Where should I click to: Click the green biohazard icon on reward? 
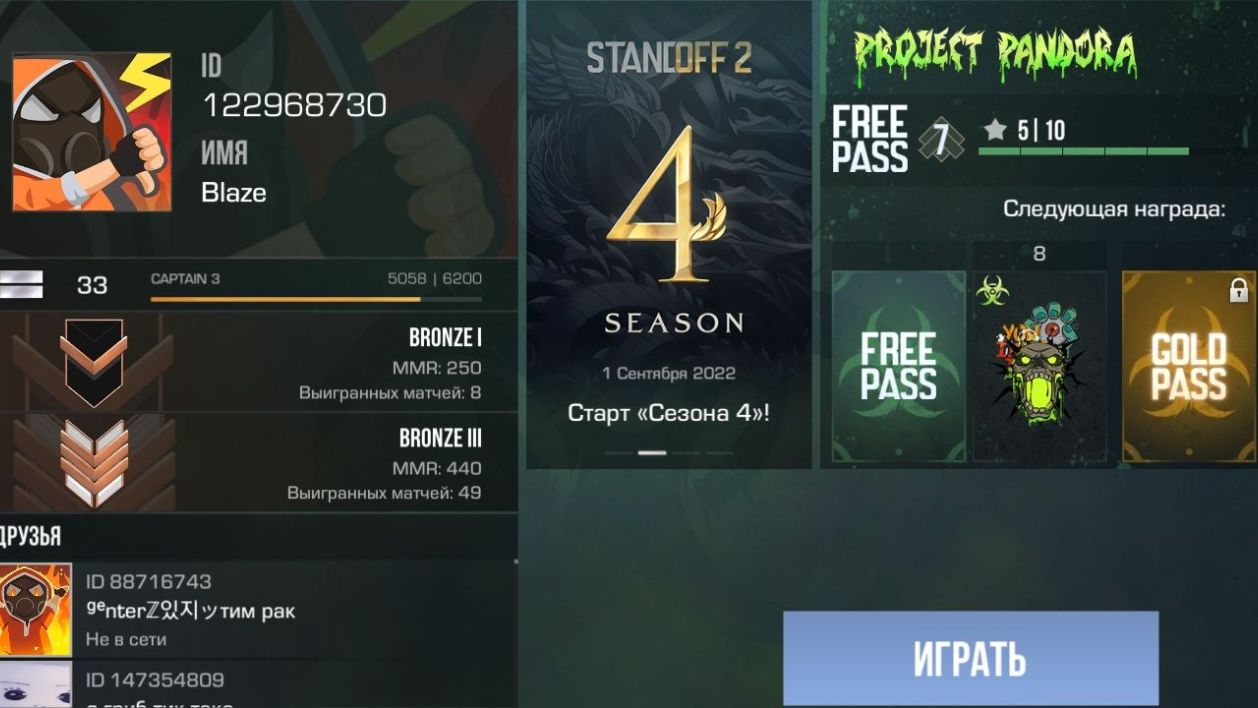coord(993,291)
